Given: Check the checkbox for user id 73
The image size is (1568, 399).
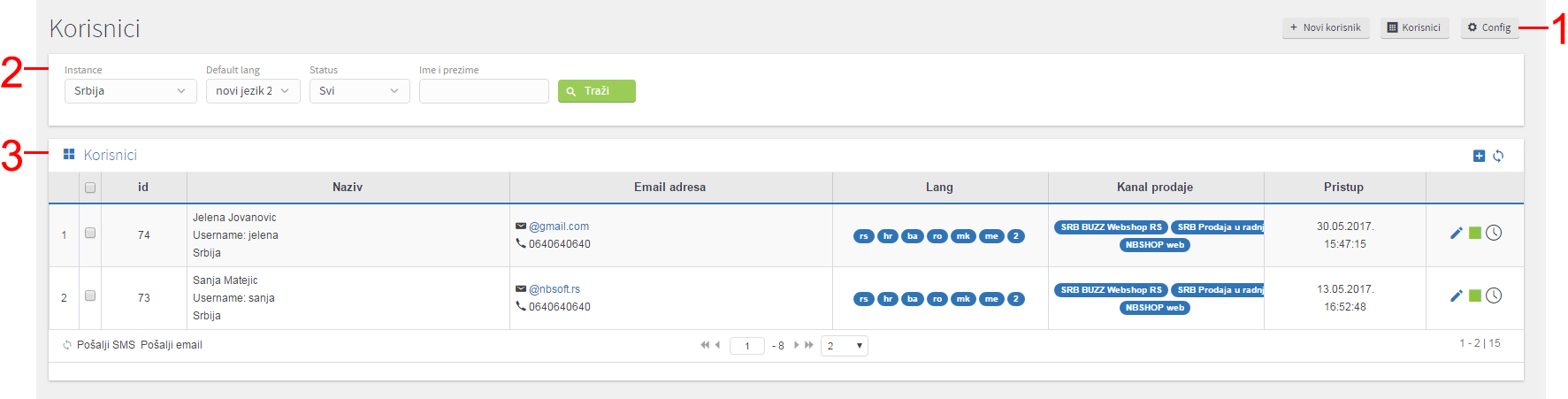Looking at the screenshot, I should (x=90, y=295).
